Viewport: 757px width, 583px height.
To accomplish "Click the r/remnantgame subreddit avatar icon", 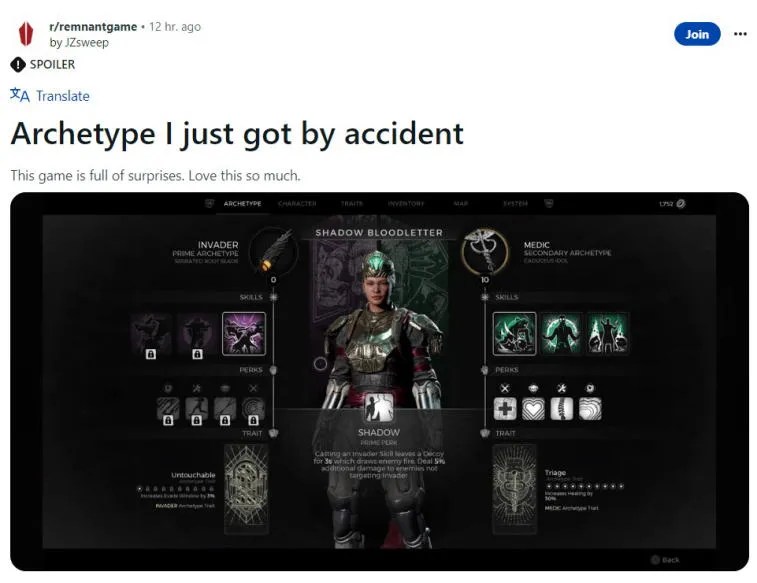I will 26,34.
